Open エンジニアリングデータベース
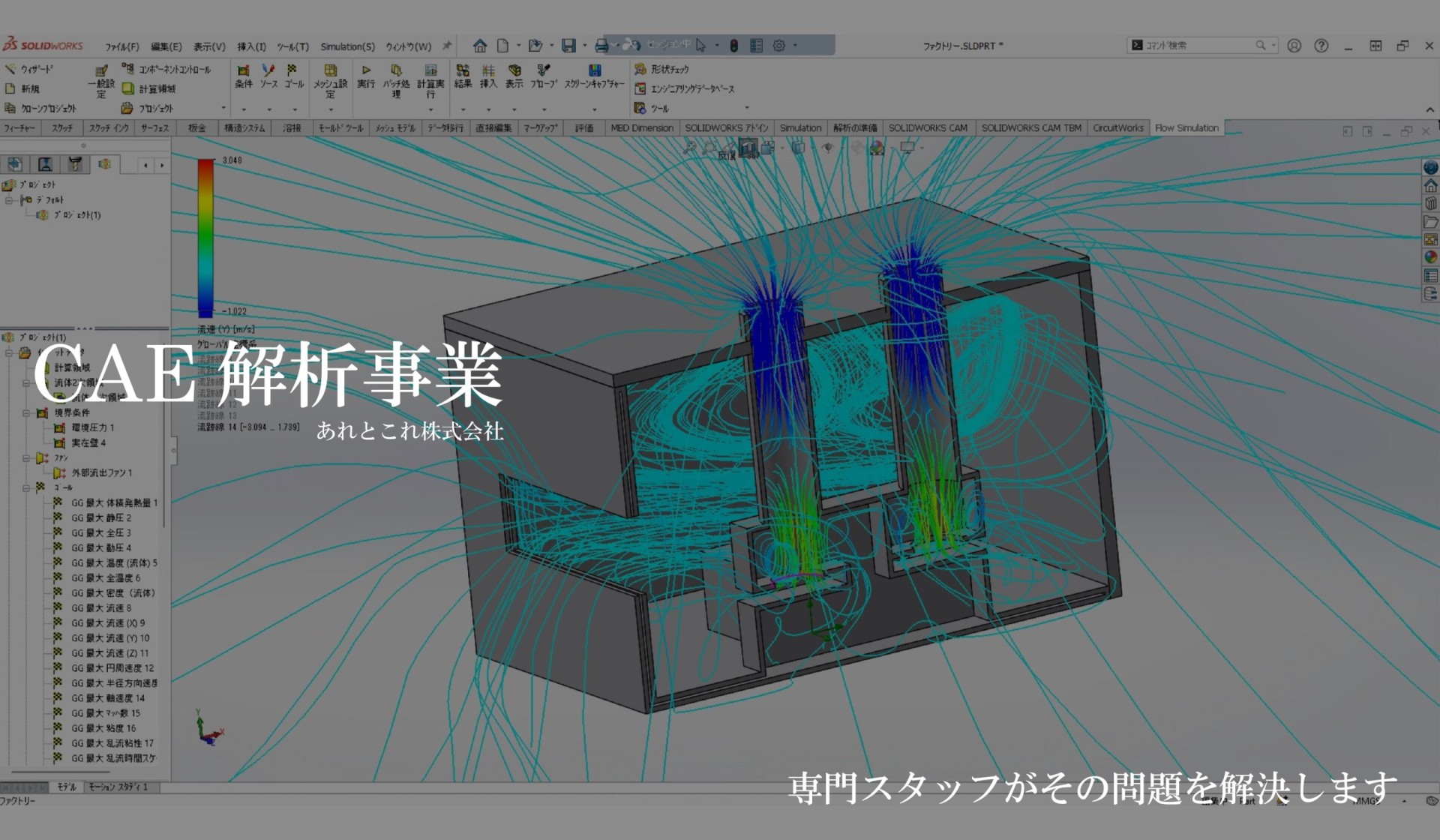 tap(685, 88)
